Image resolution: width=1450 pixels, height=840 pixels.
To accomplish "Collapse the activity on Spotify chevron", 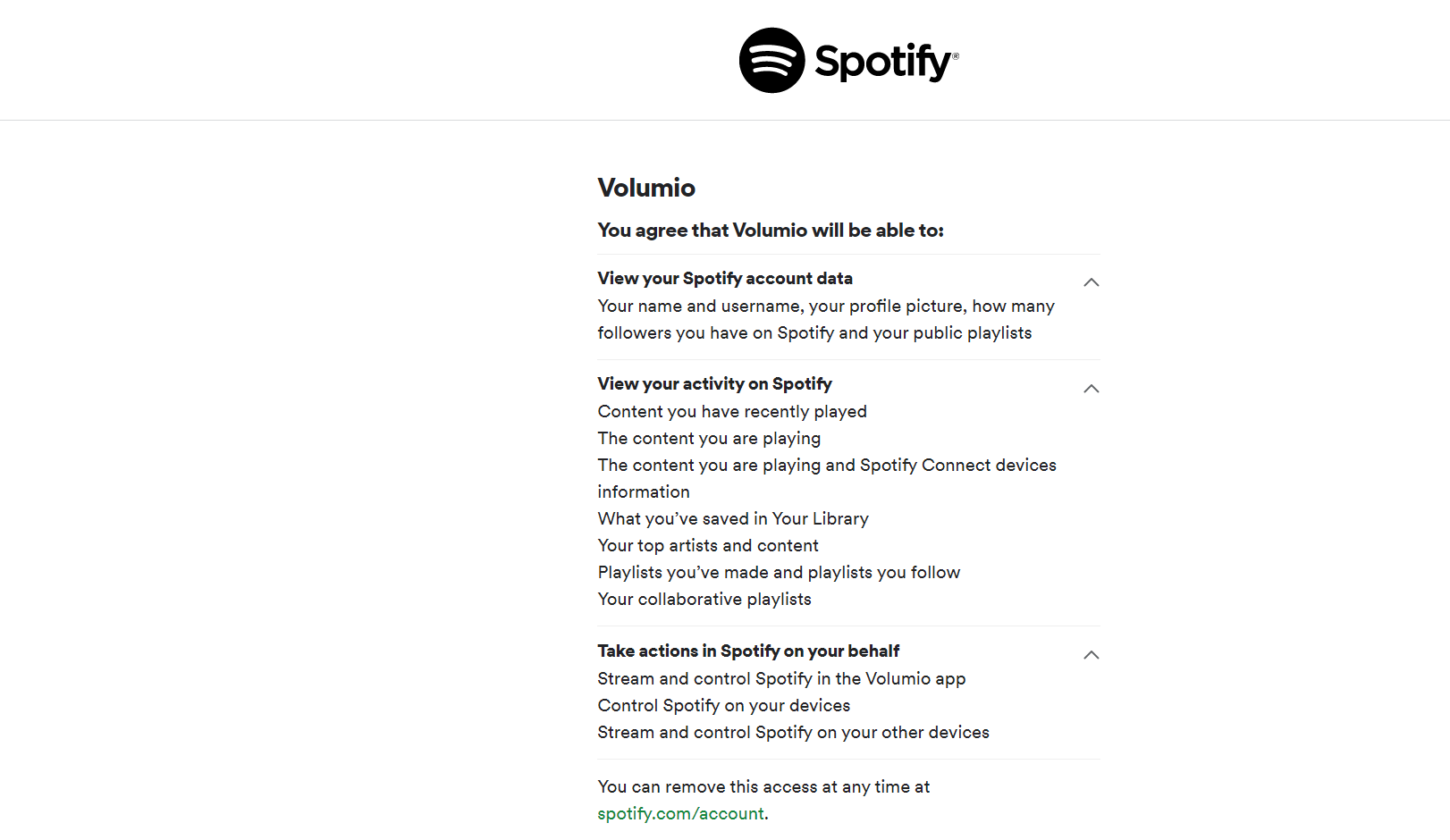I will 1091,389.
